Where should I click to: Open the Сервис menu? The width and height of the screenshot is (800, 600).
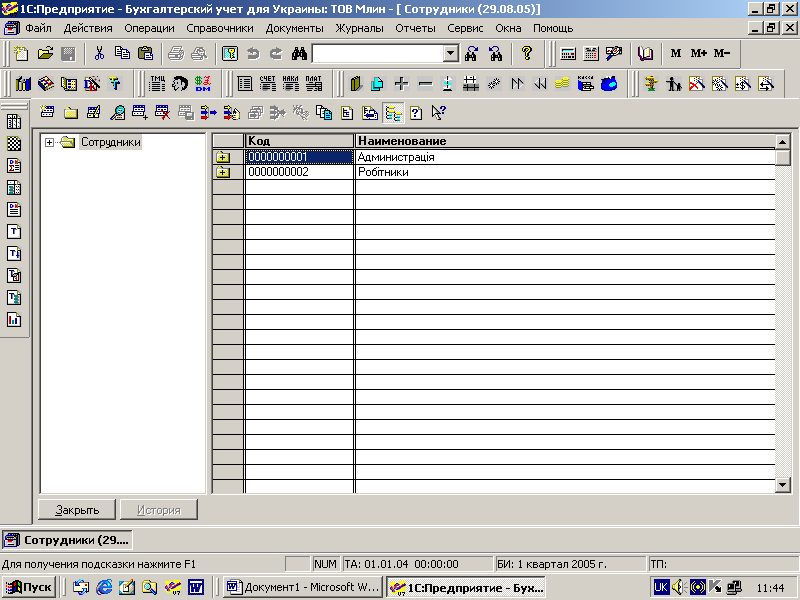465,28
